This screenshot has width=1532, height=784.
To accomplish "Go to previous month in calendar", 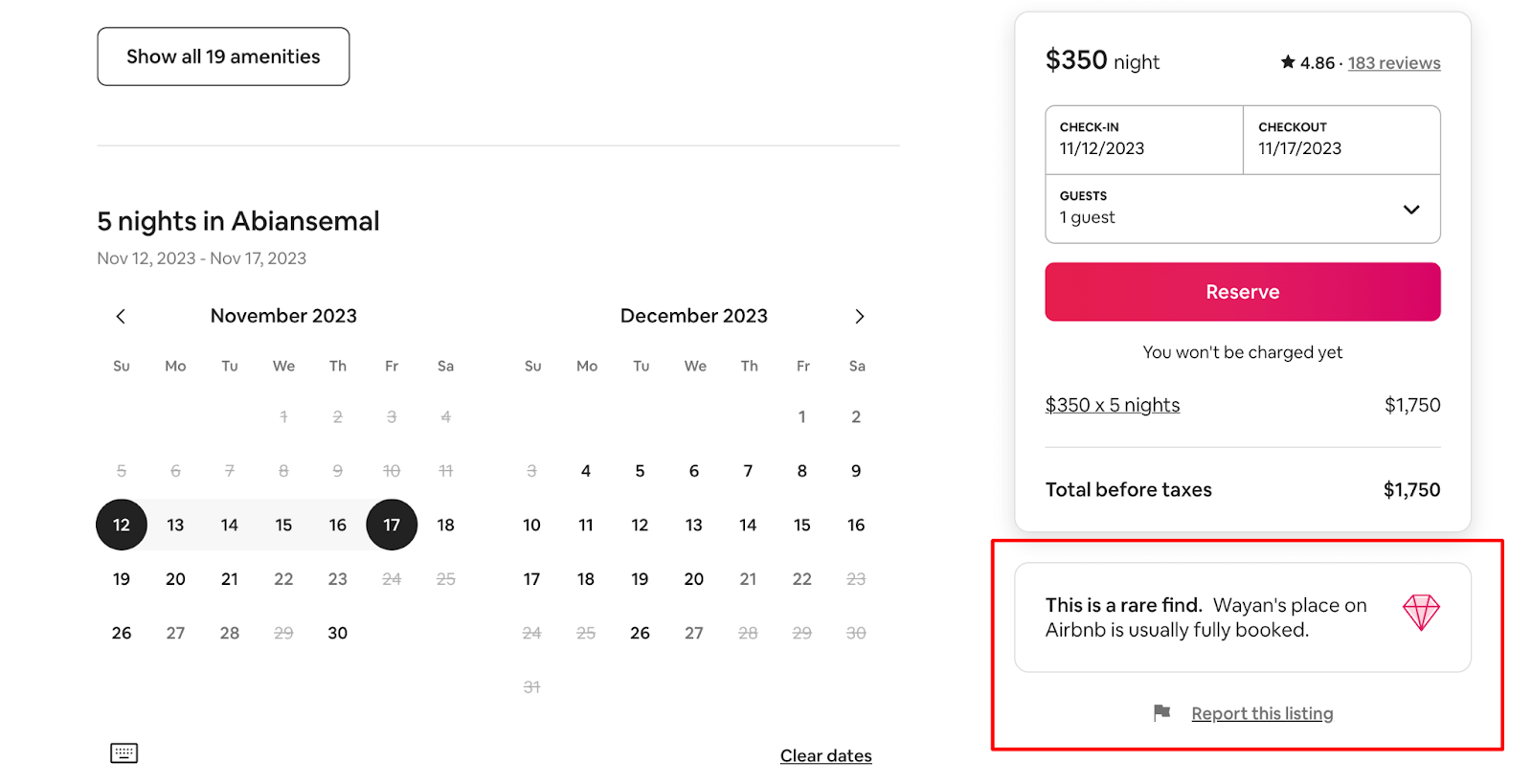I will [x=121, y=317].
